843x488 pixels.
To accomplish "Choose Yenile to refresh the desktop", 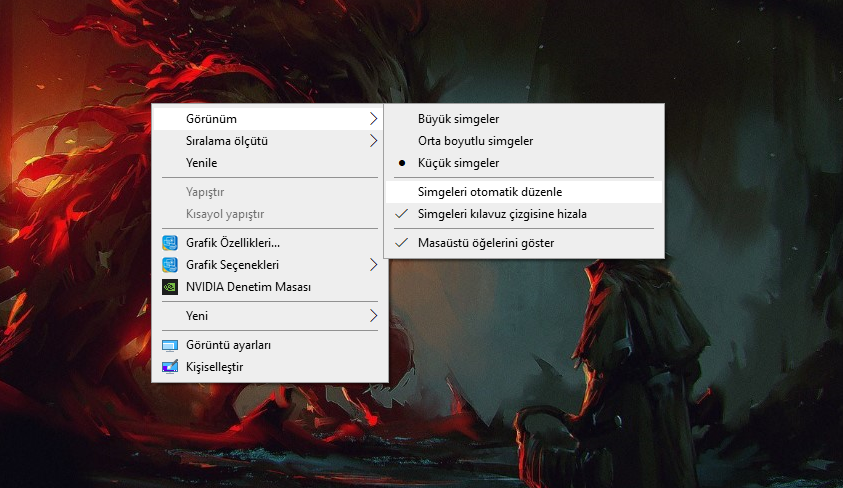I will tap(270, 163).
